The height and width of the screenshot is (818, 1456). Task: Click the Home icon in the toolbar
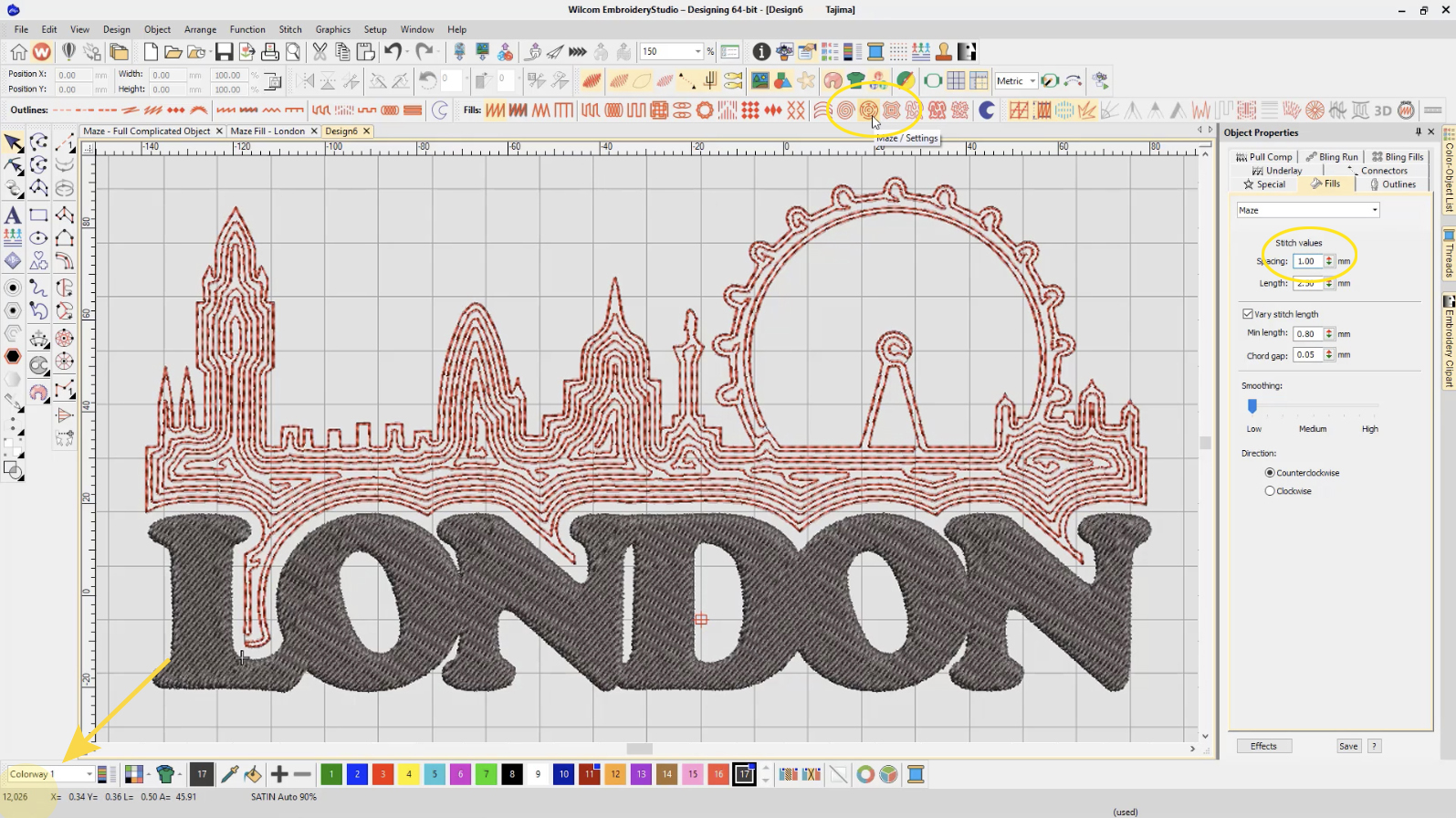point(18,52)
